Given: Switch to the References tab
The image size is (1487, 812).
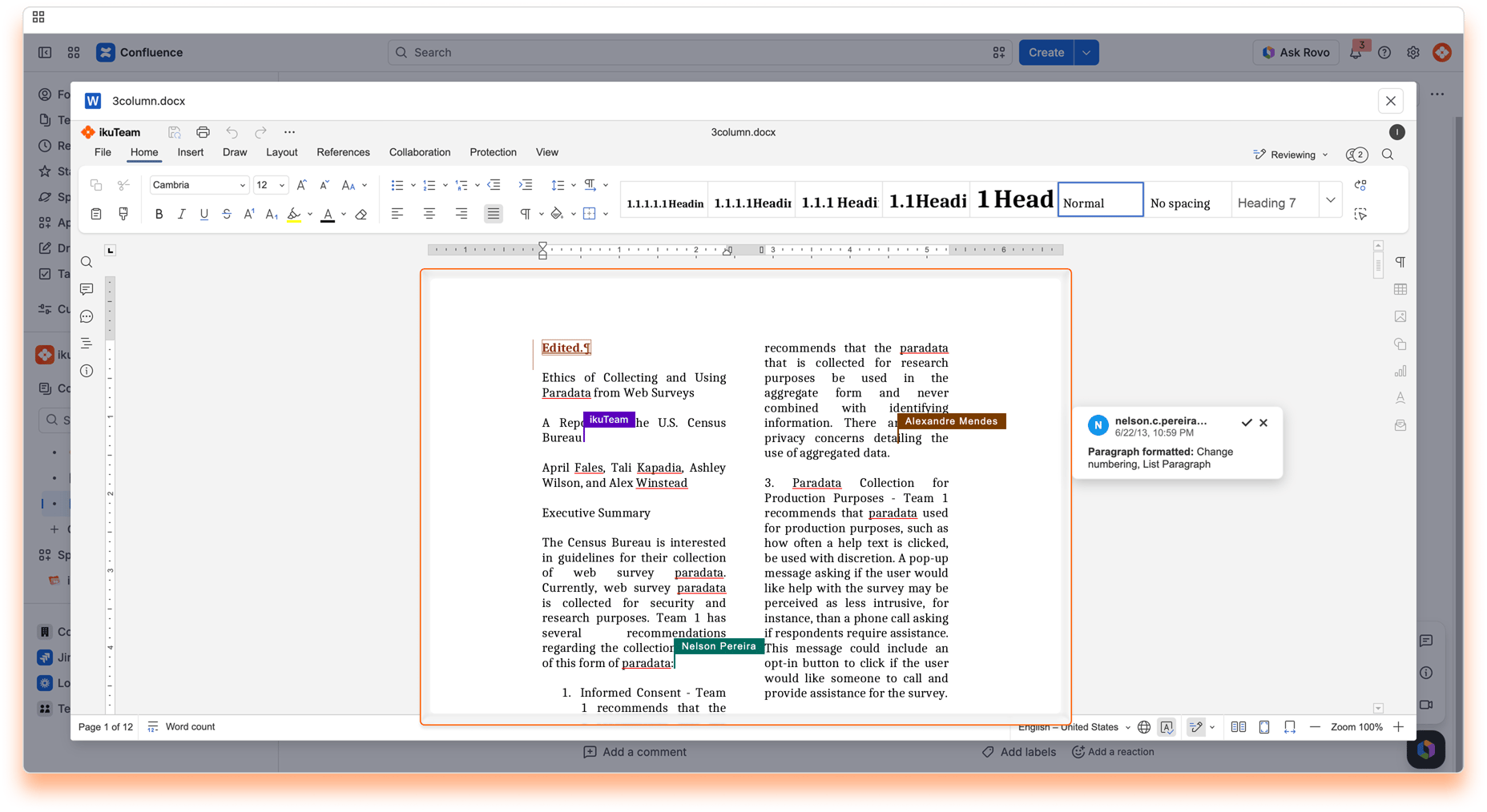Looking at the screenshot, I should [x=343, y=152].
